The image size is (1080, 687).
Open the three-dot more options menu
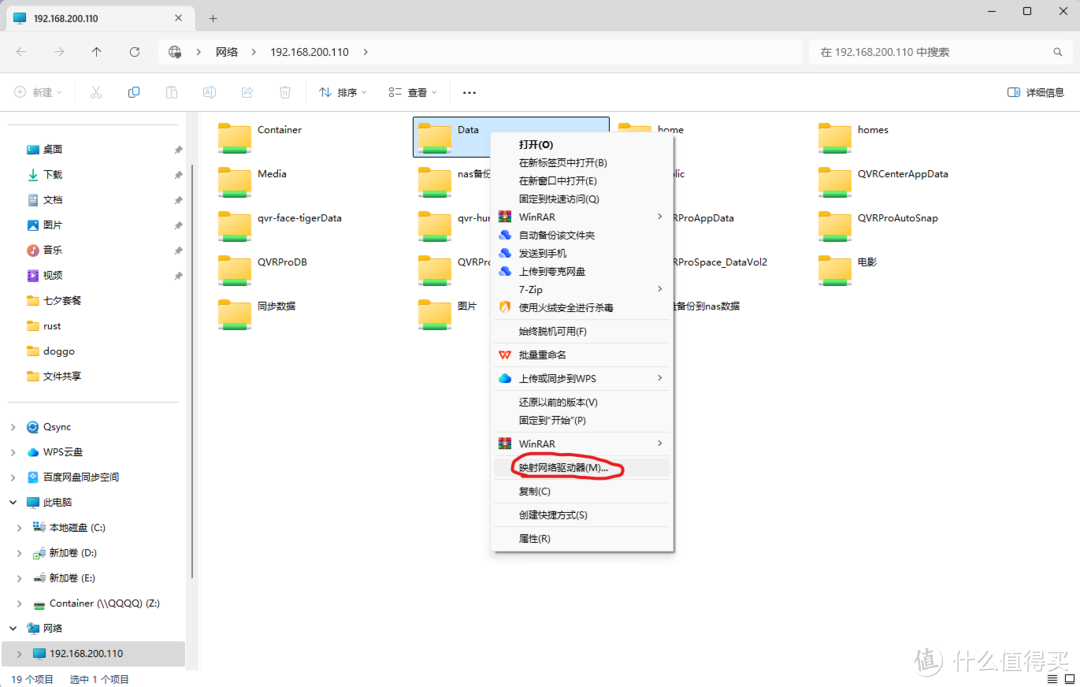(469, 92)
